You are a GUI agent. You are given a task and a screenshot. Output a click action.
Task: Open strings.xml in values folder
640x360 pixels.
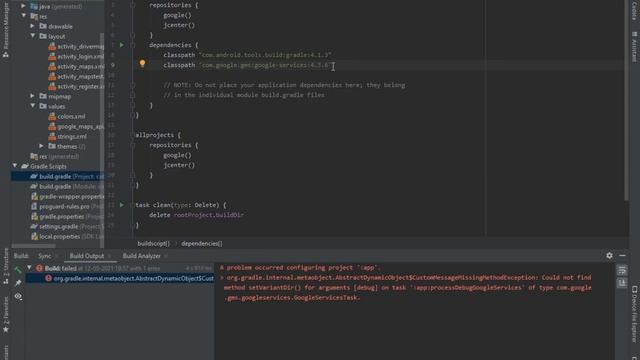click(67, 136)
